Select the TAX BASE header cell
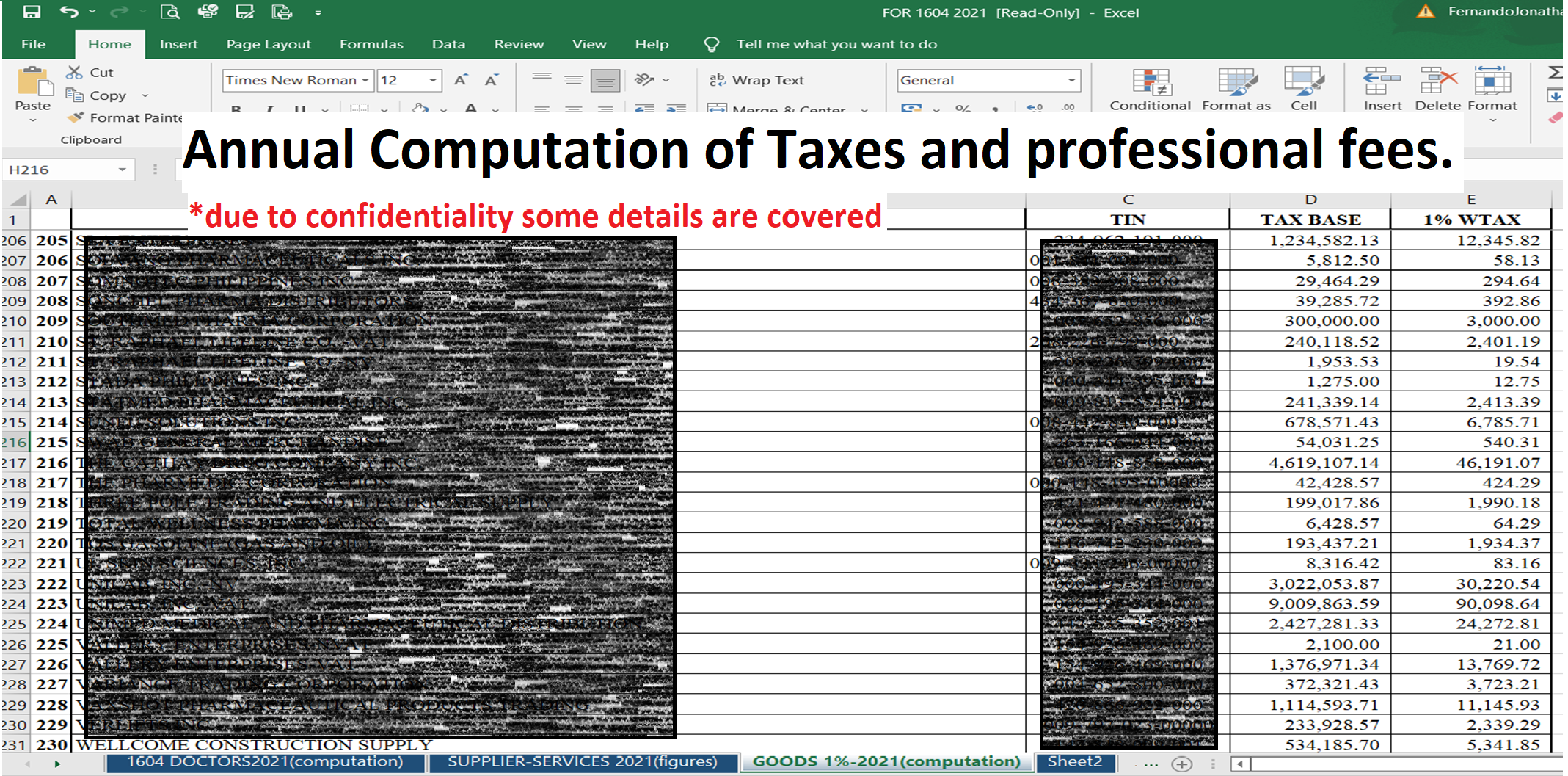 coord(1310,220)
